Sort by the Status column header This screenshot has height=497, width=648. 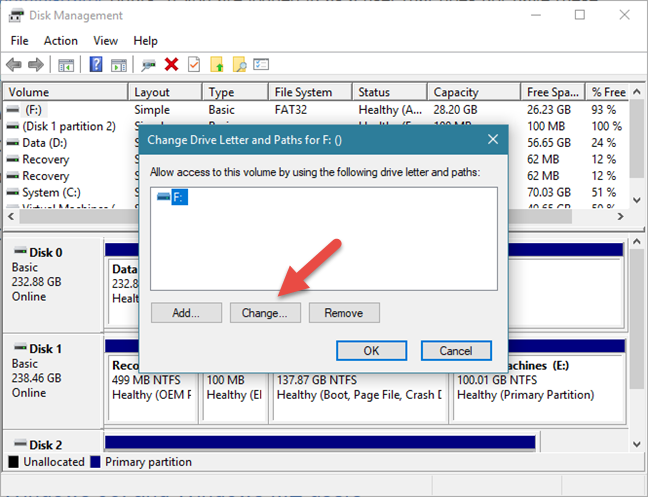pos(390,92)
